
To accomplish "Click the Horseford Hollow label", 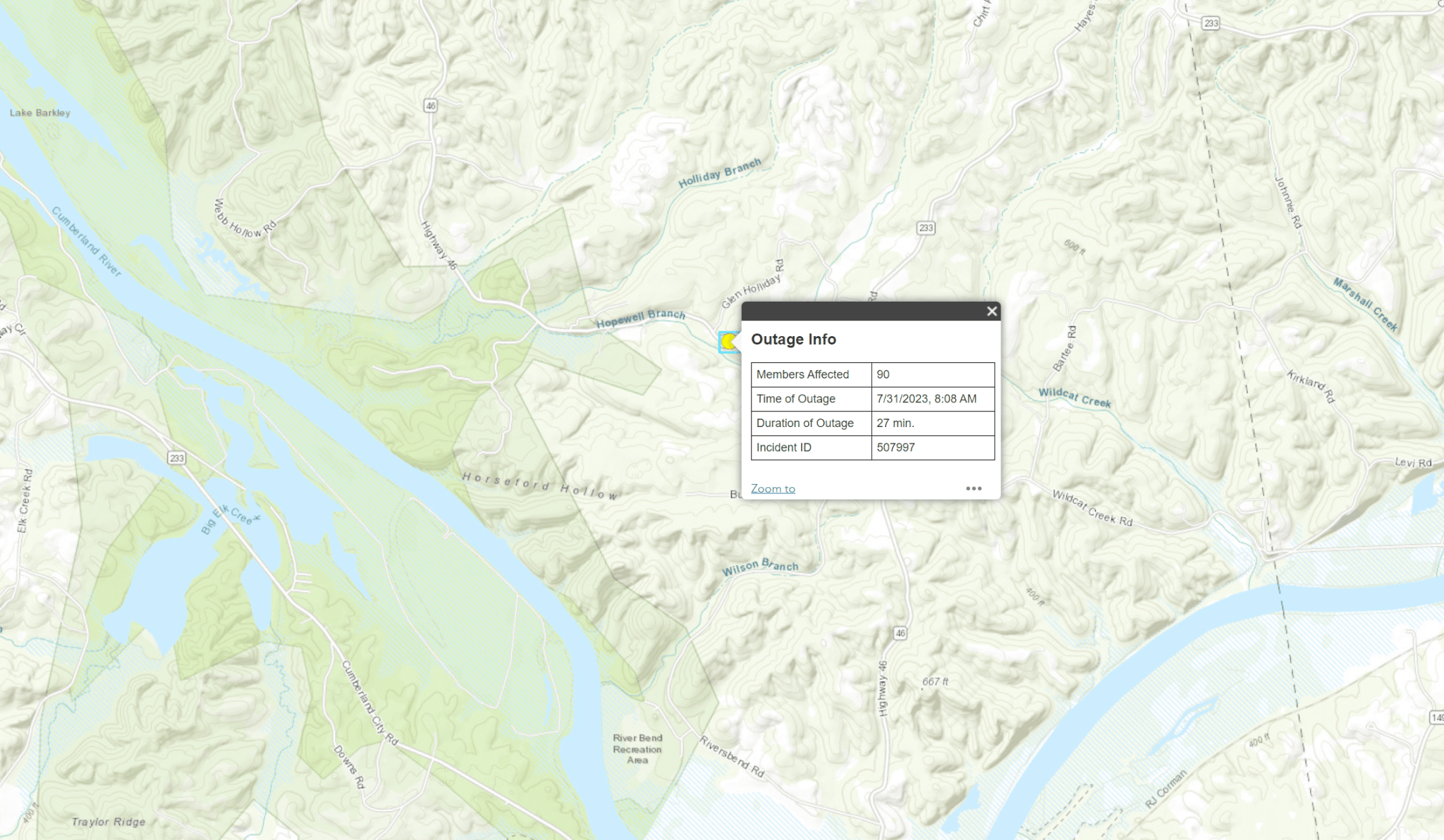I will point(540,486).
